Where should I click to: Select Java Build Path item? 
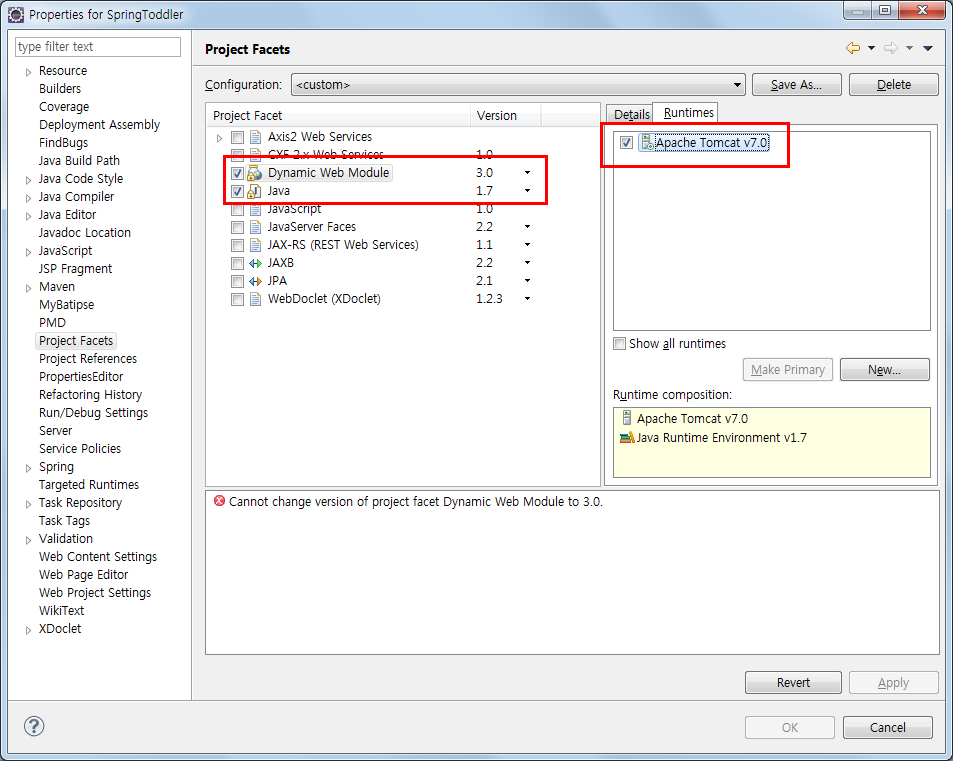[x=79, y=160]
